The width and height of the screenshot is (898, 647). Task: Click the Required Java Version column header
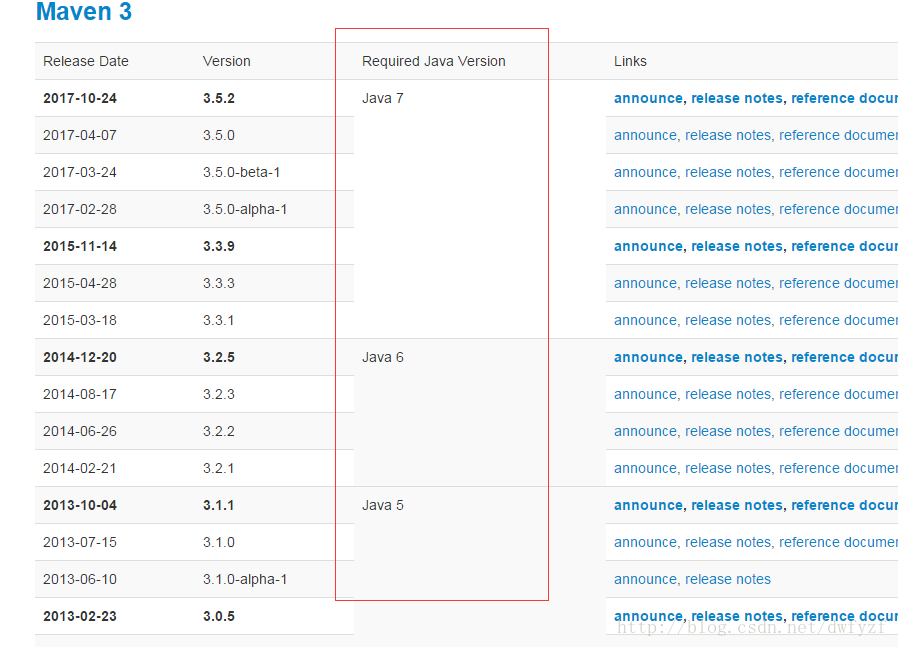coord(434,61)
